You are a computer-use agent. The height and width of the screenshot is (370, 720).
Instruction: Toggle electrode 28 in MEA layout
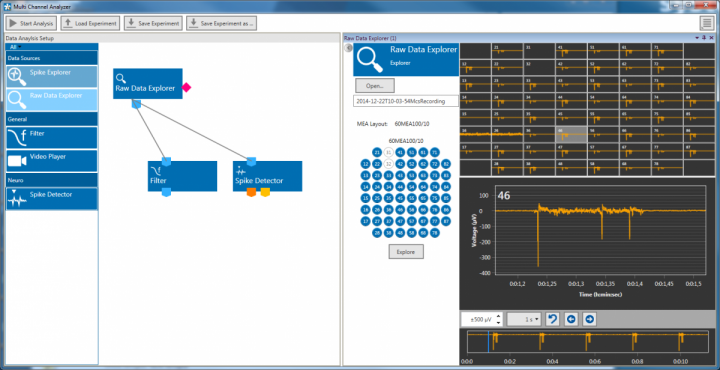click(377, 233)
